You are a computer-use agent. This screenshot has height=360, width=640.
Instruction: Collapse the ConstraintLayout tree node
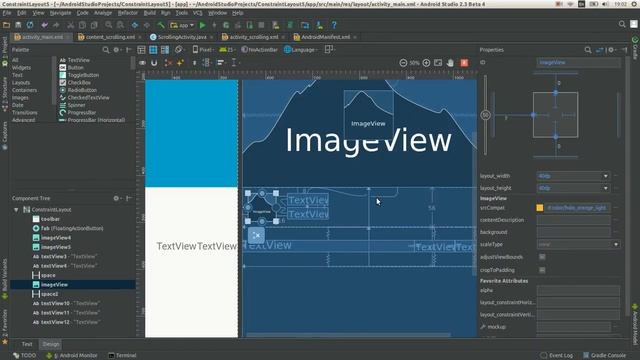16,210
